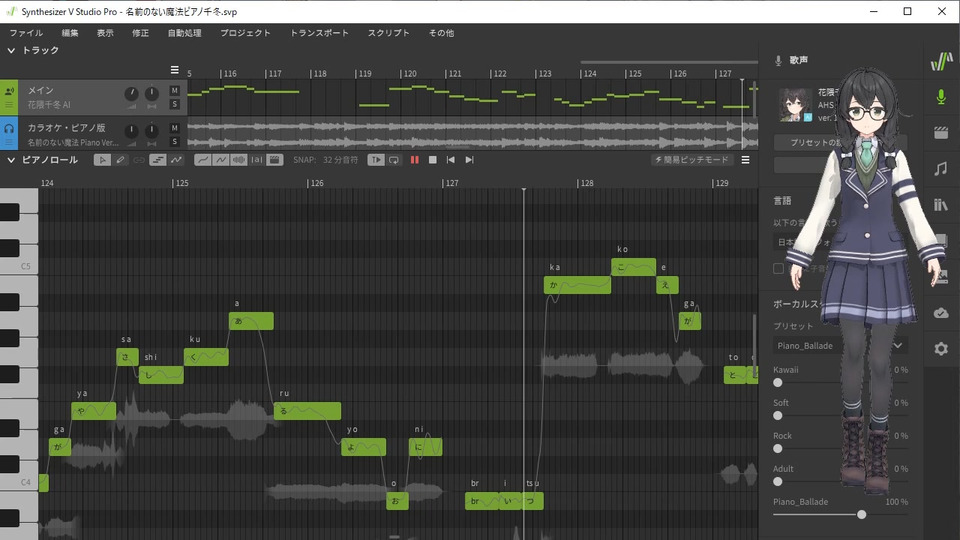960x540 pixels.
Task: Open the スクリプト menu
Action: 388,33
